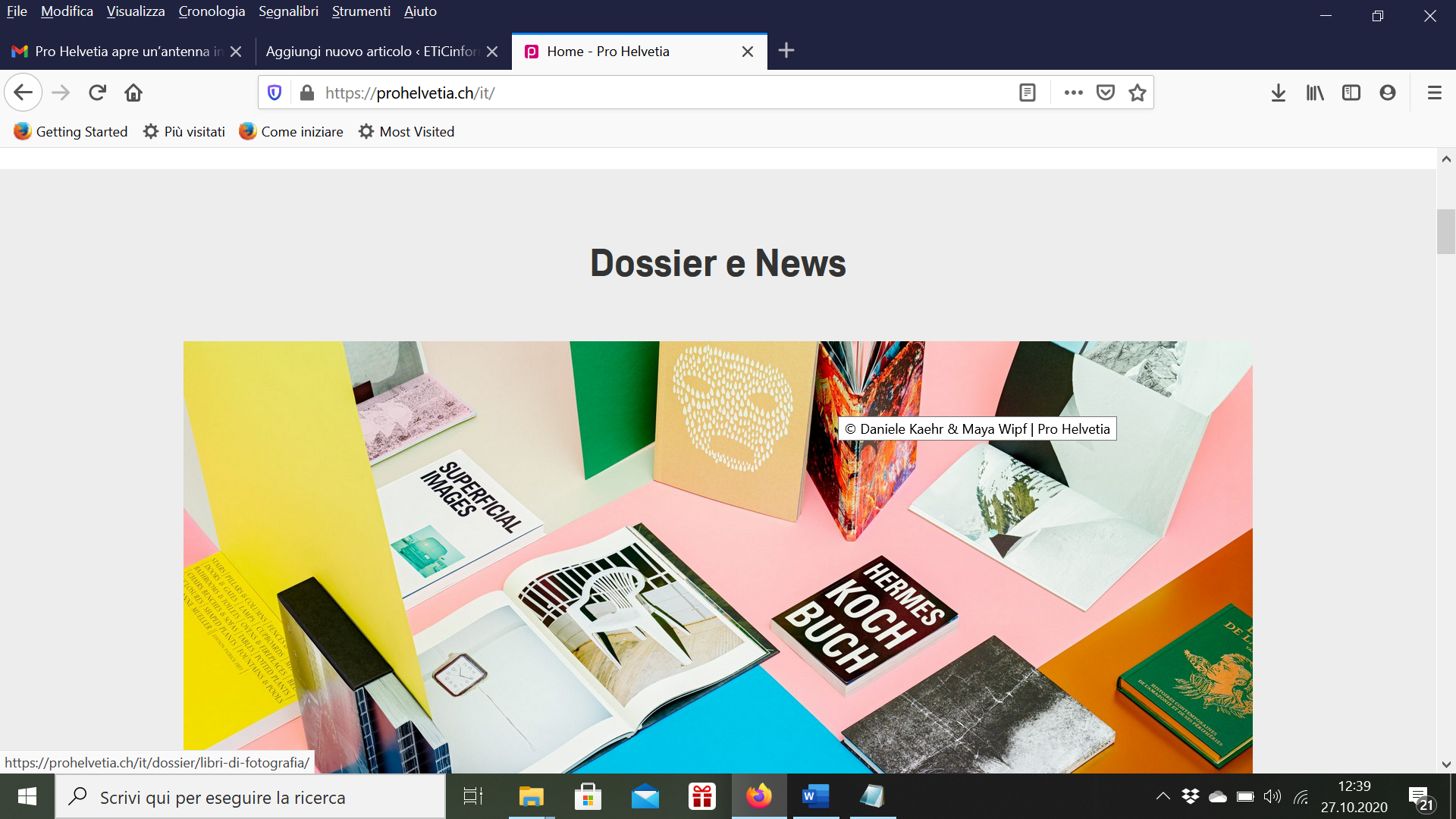Viewport: 1456px width, 819px height.
Task: Open Più visitati bookmark folder
Action: coord(184,132)
